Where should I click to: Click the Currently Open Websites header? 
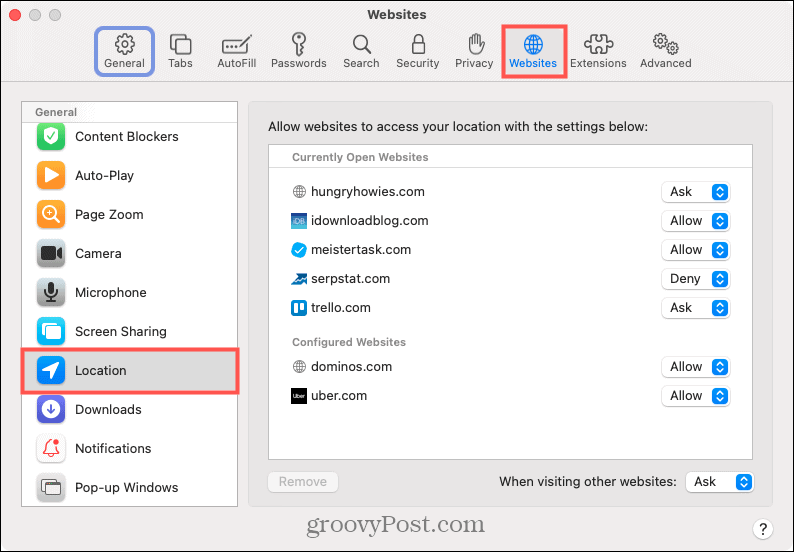click(360, 157)
